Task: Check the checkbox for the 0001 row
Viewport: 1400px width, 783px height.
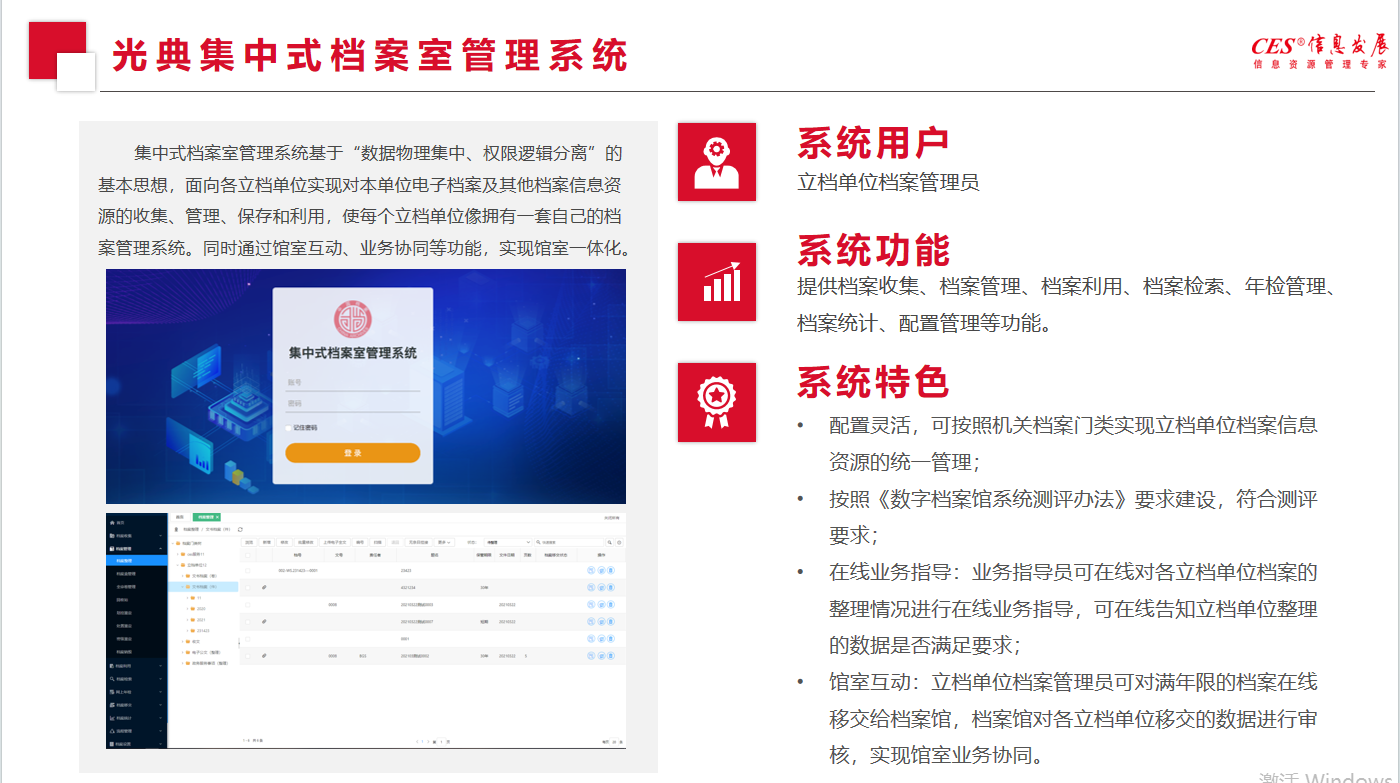Action: 247,639
